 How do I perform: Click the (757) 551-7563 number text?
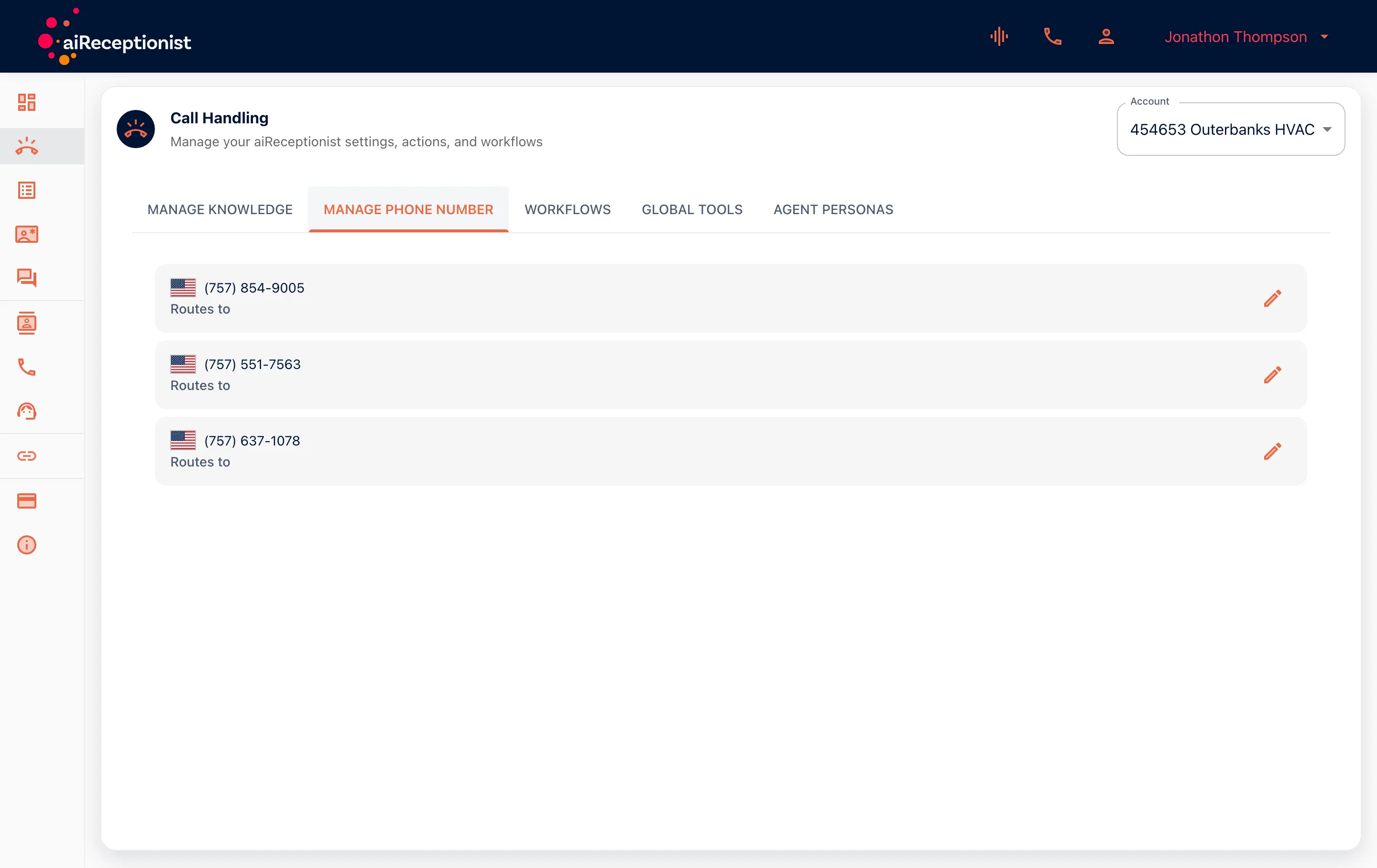252,364
